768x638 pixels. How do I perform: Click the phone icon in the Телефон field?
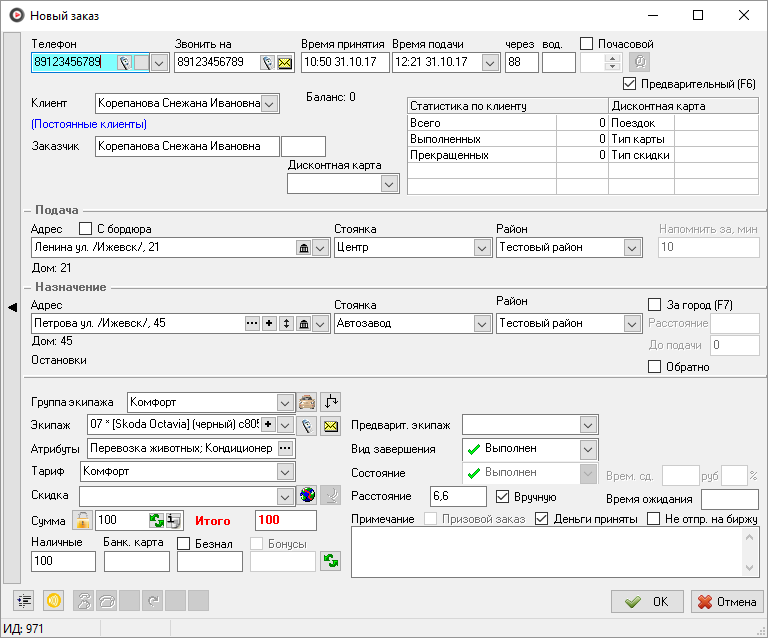124,63
